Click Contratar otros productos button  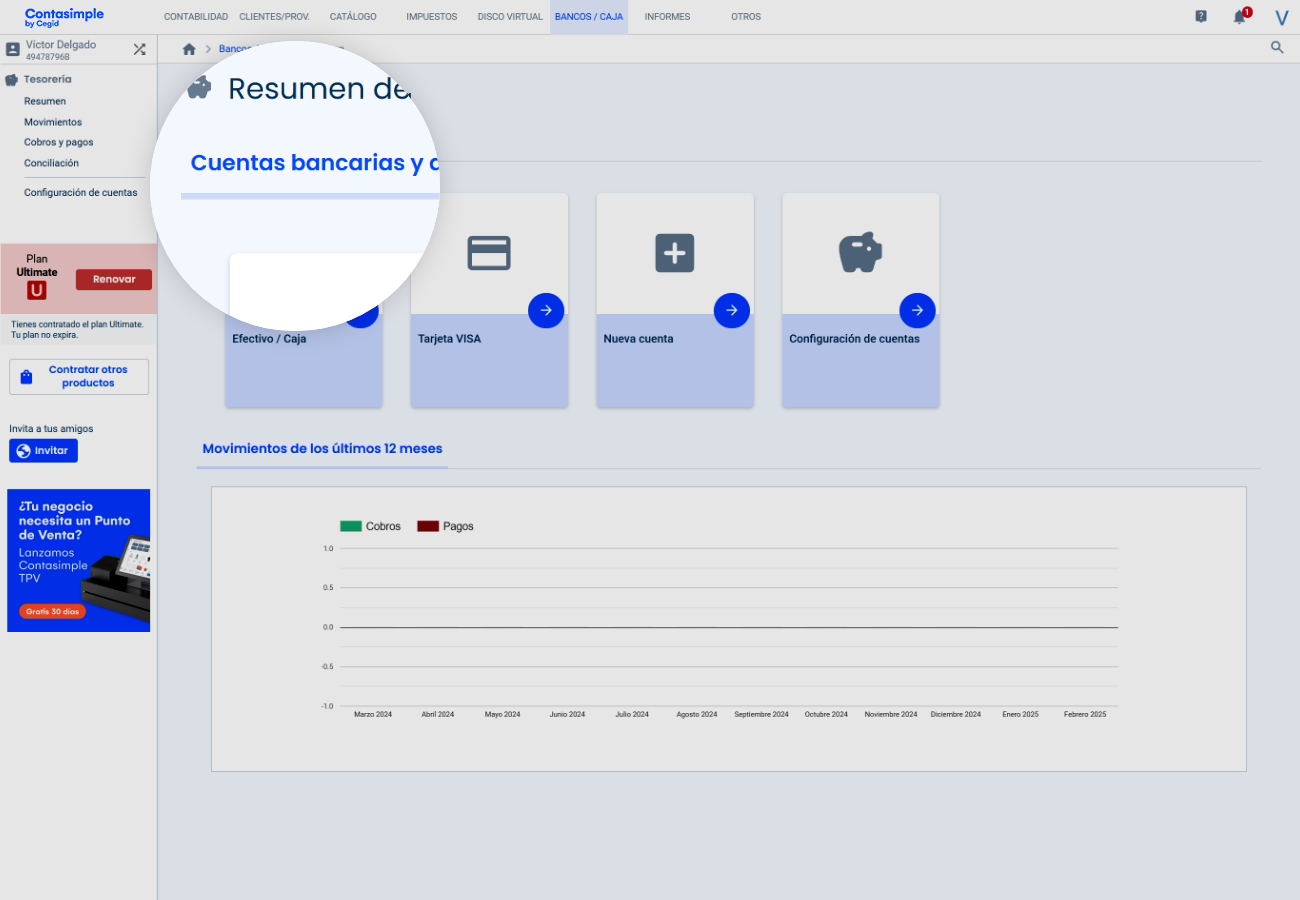pos(79,376)
